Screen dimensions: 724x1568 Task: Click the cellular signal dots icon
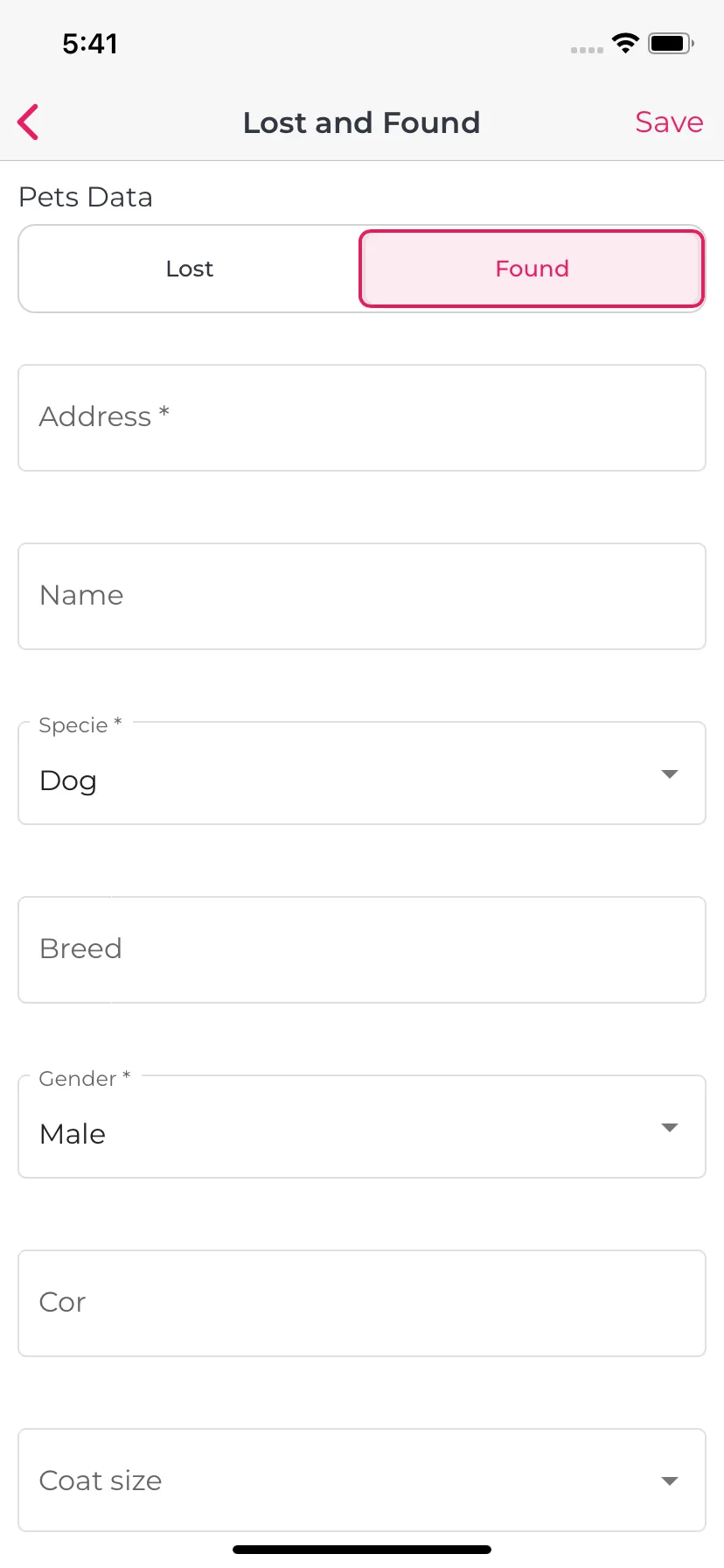coord(587,50)
